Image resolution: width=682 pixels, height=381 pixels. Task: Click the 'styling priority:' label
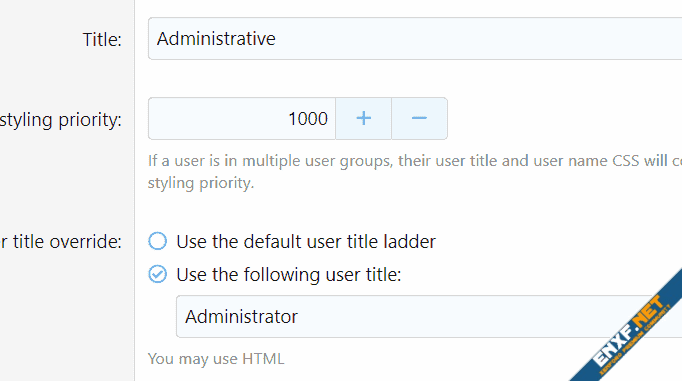pyautogui.click(x=61, y=120)
